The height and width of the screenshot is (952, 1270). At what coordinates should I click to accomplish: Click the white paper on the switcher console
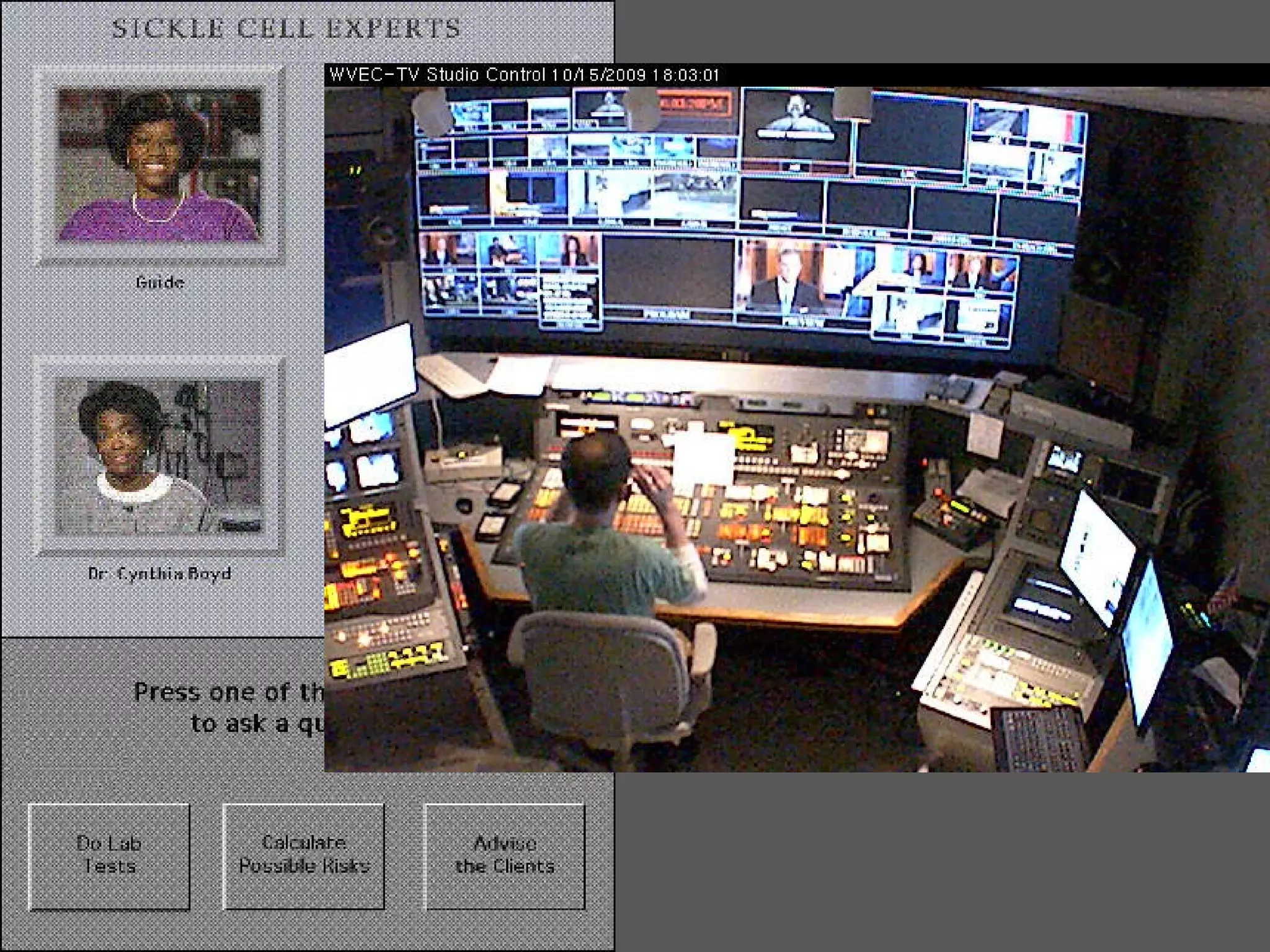[703, 459]
